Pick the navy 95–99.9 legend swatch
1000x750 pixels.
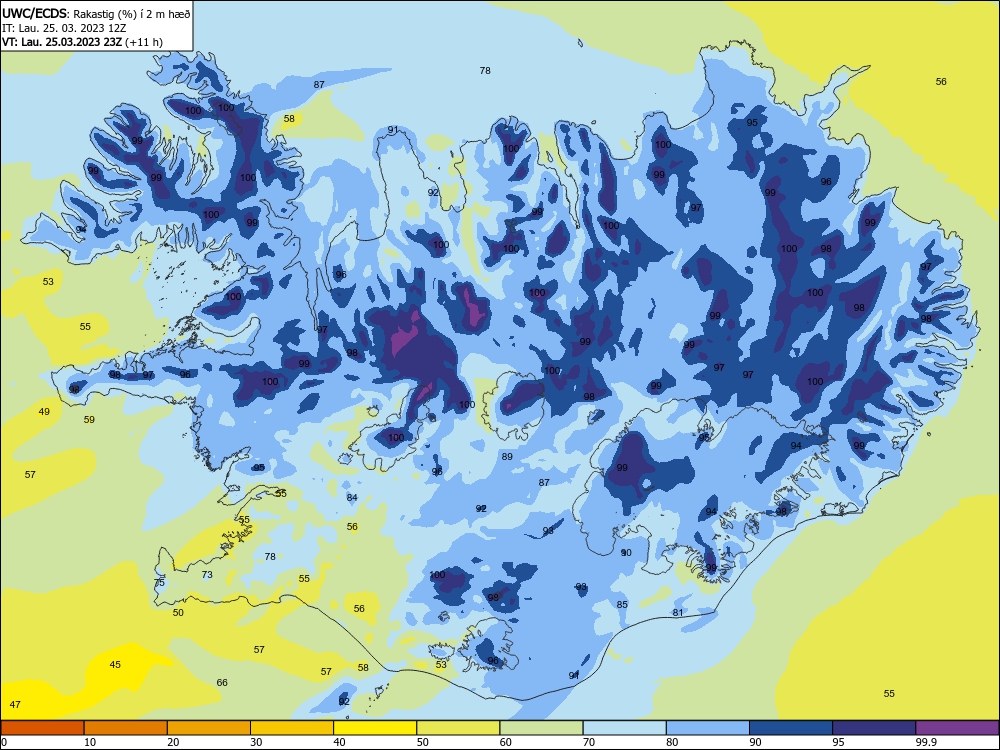tap(874, 728)
